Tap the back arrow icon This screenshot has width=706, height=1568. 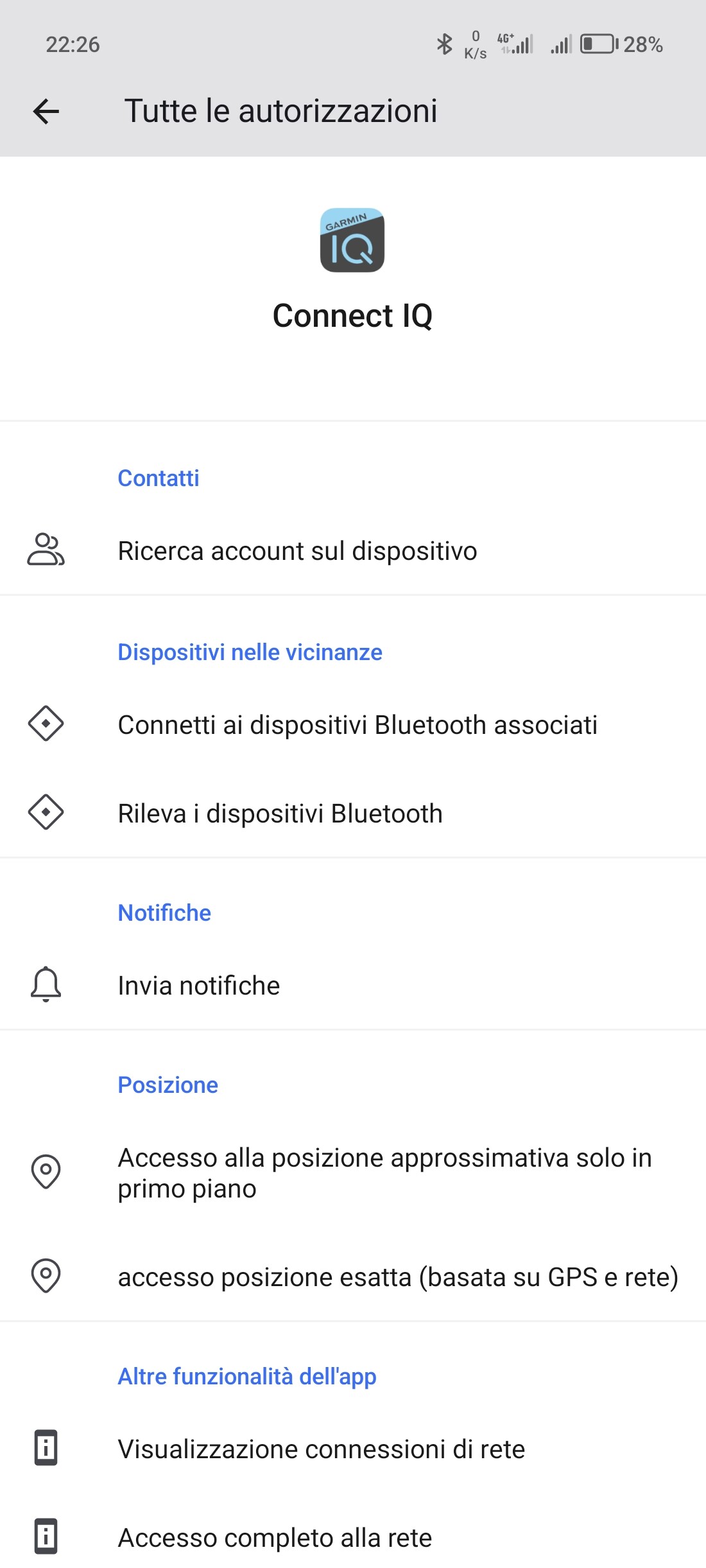pyautogui.click(x=46, y=111)
